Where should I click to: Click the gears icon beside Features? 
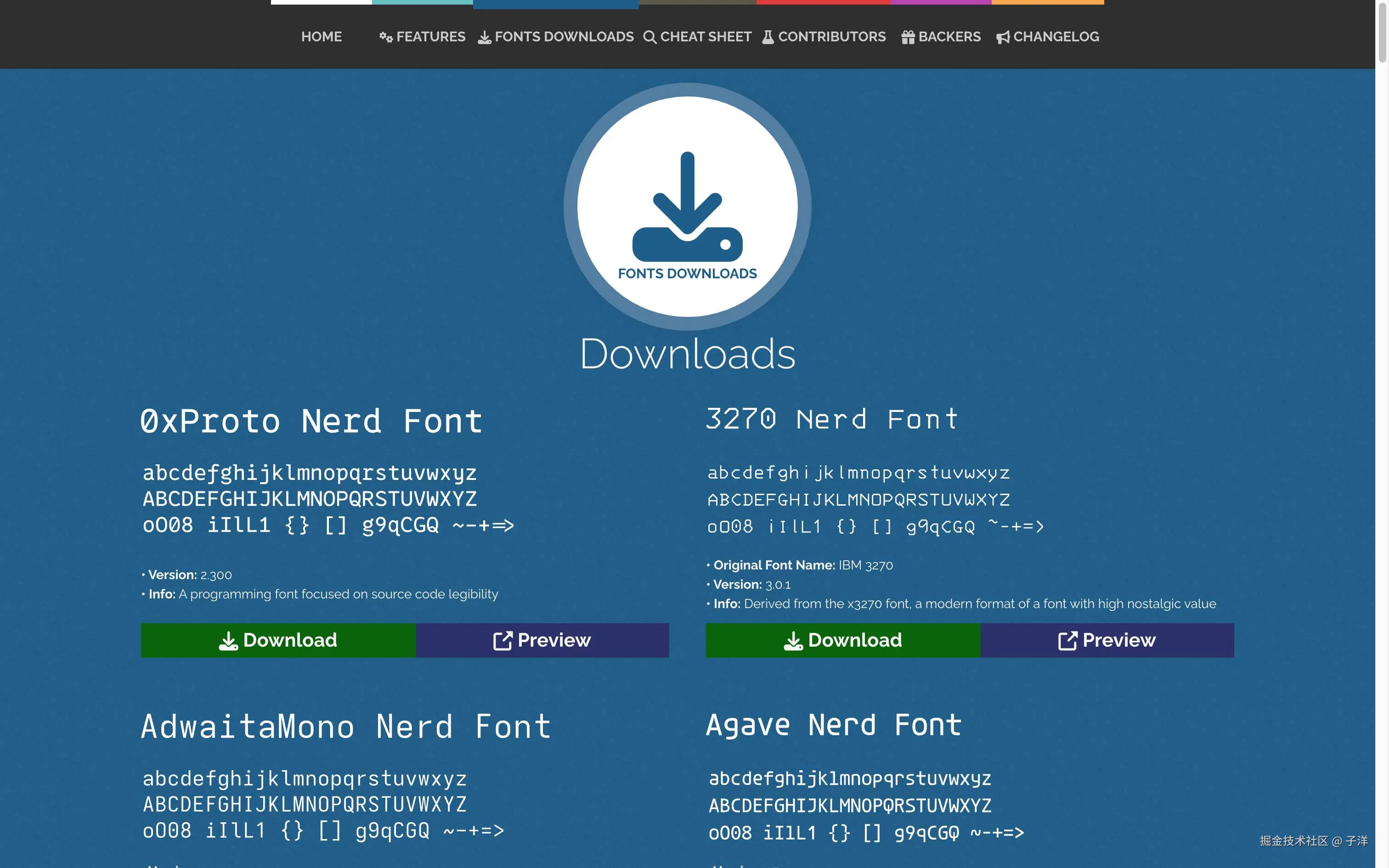pos(386,37)
